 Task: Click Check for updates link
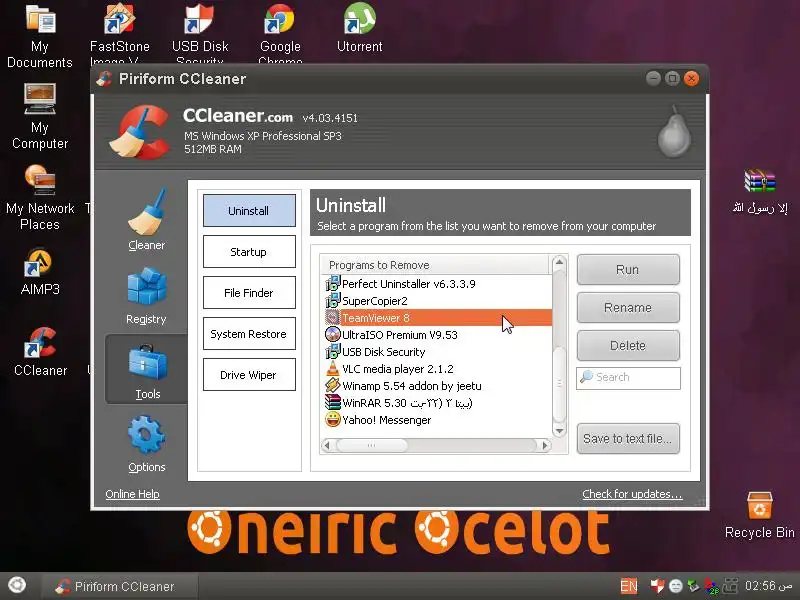pyautogui.click(x=632, y=494)
